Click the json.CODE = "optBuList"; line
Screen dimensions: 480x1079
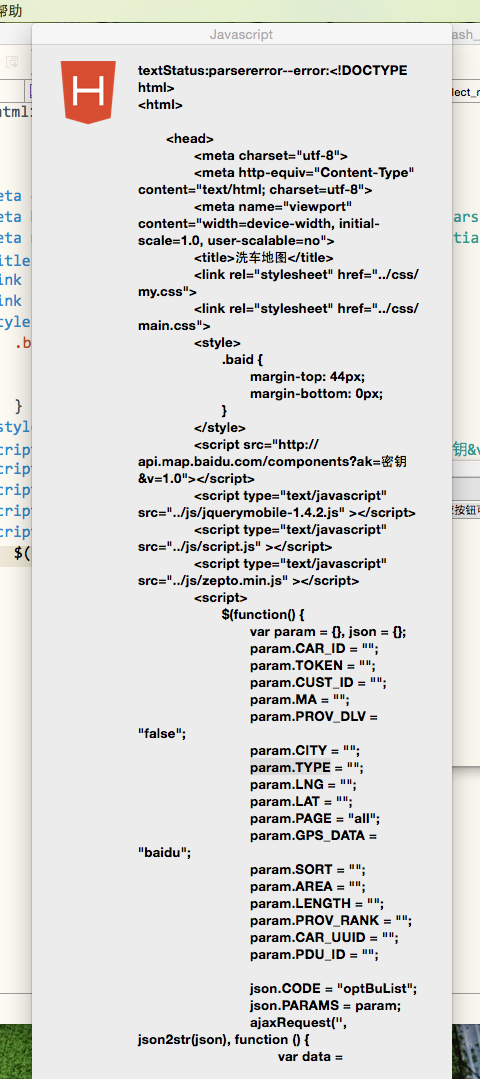click(x=334, y=989)
